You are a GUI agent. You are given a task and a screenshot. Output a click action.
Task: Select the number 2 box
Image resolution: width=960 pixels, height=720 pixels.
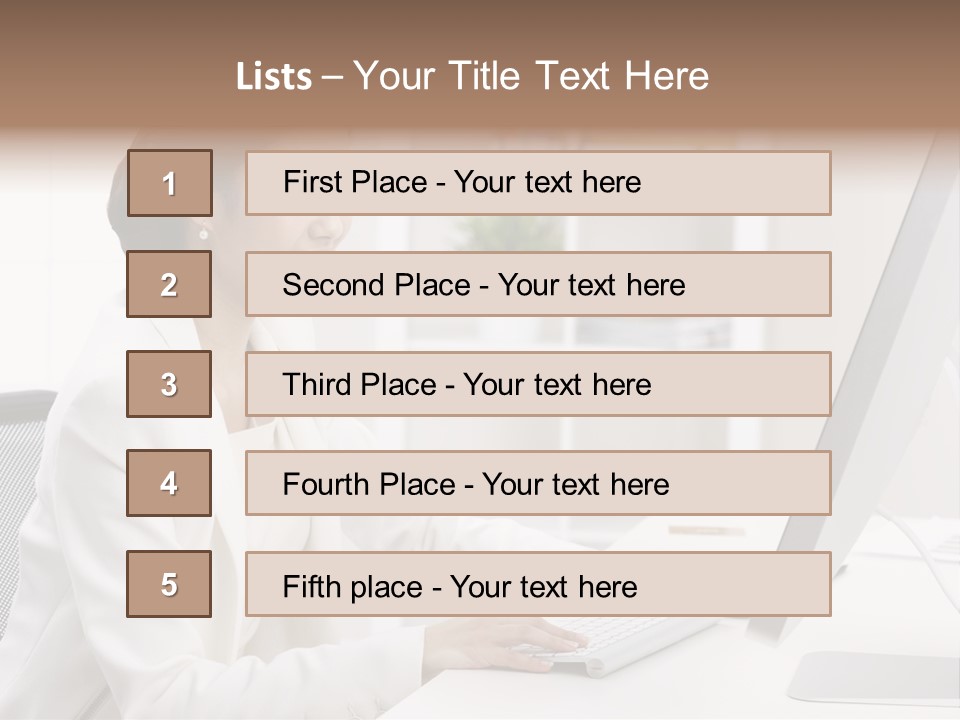coord(169,284)
